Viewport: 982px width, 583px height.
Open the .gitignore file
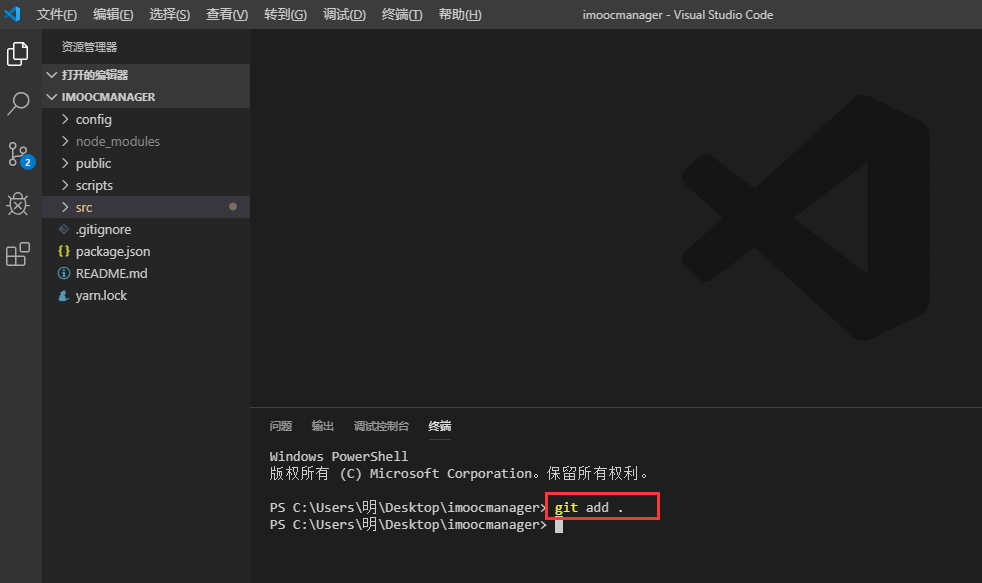tap(103, 229)
